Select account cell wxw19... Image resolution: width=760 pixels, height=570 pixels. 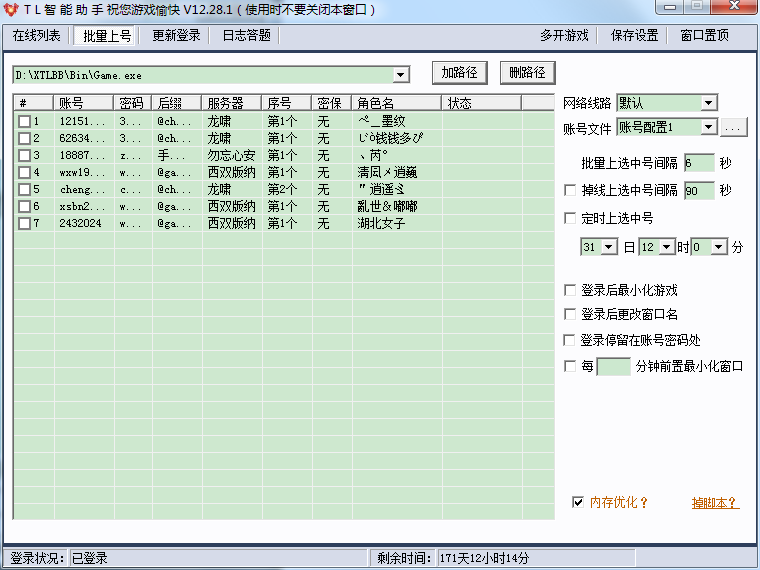click(x=82, y=172)
